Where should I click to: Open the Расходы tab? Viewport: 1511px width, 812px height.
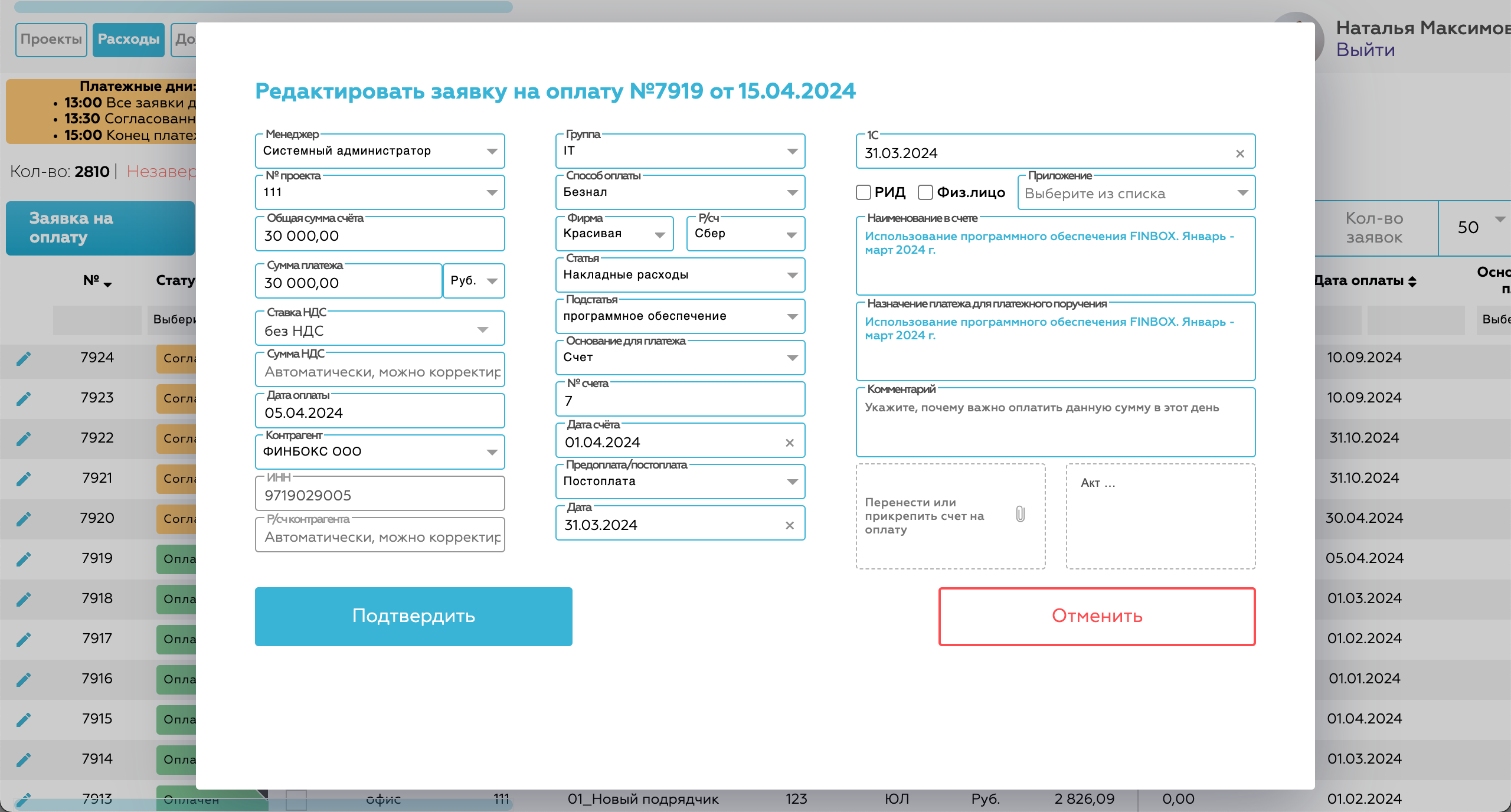pyautogui.click(x=128, y=40)
